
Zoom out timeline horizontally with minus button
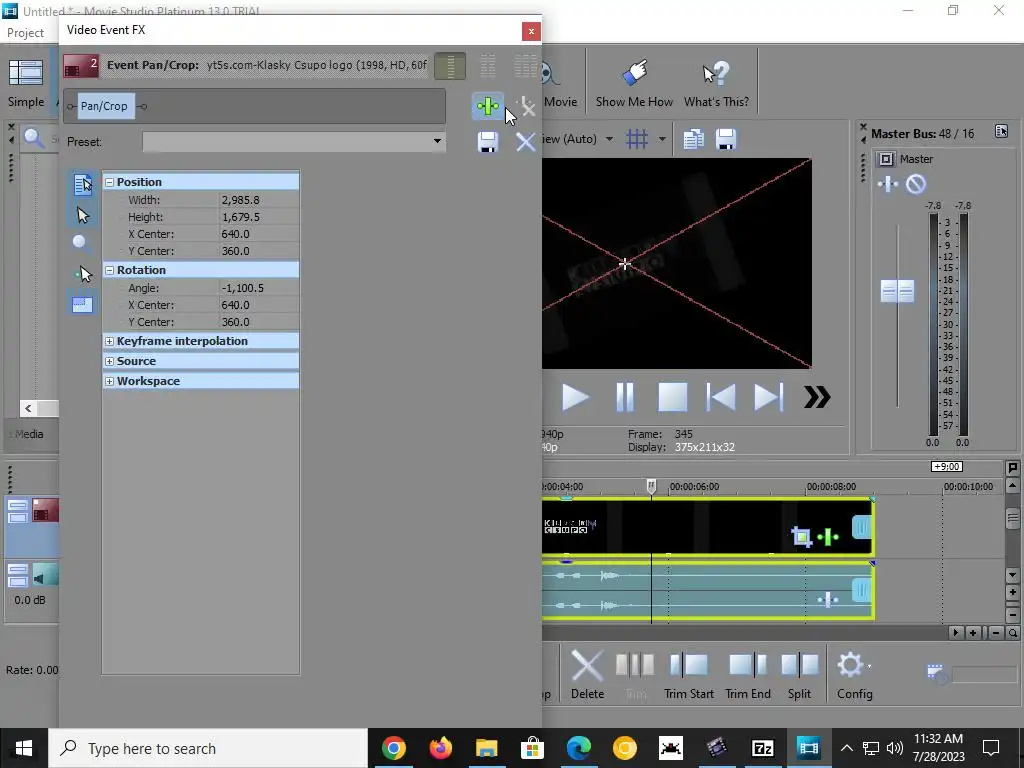coord(995,633)
